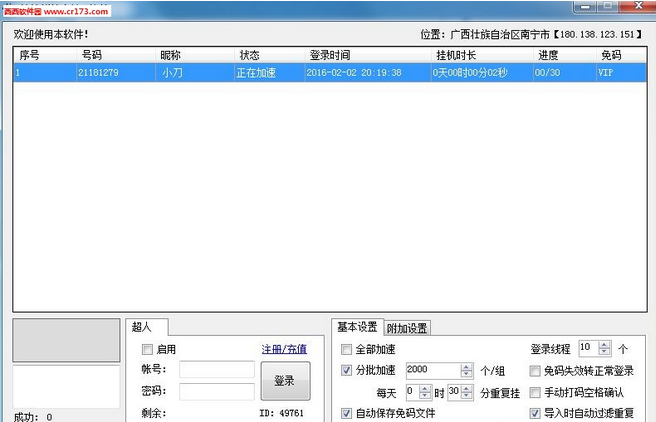Uncheck the 分批加速 checkbox
This screenshot has height=422, width=656.
[347, 370]
